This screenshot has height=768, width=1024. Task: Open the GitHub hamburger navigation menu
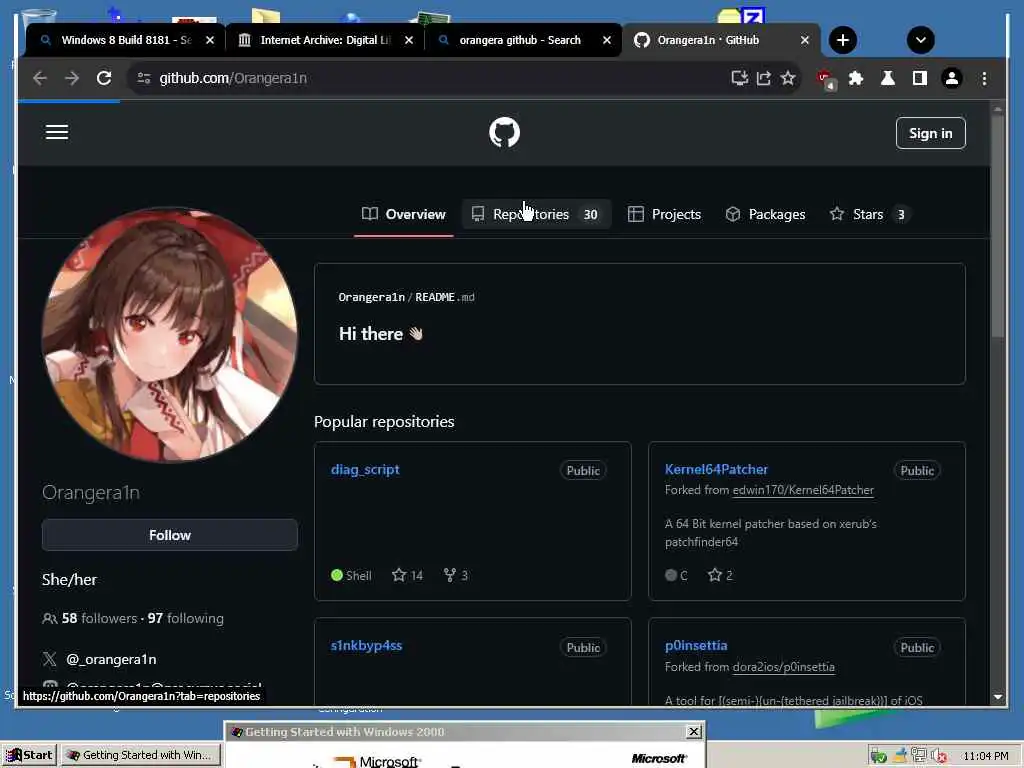(x=57, y=133)
